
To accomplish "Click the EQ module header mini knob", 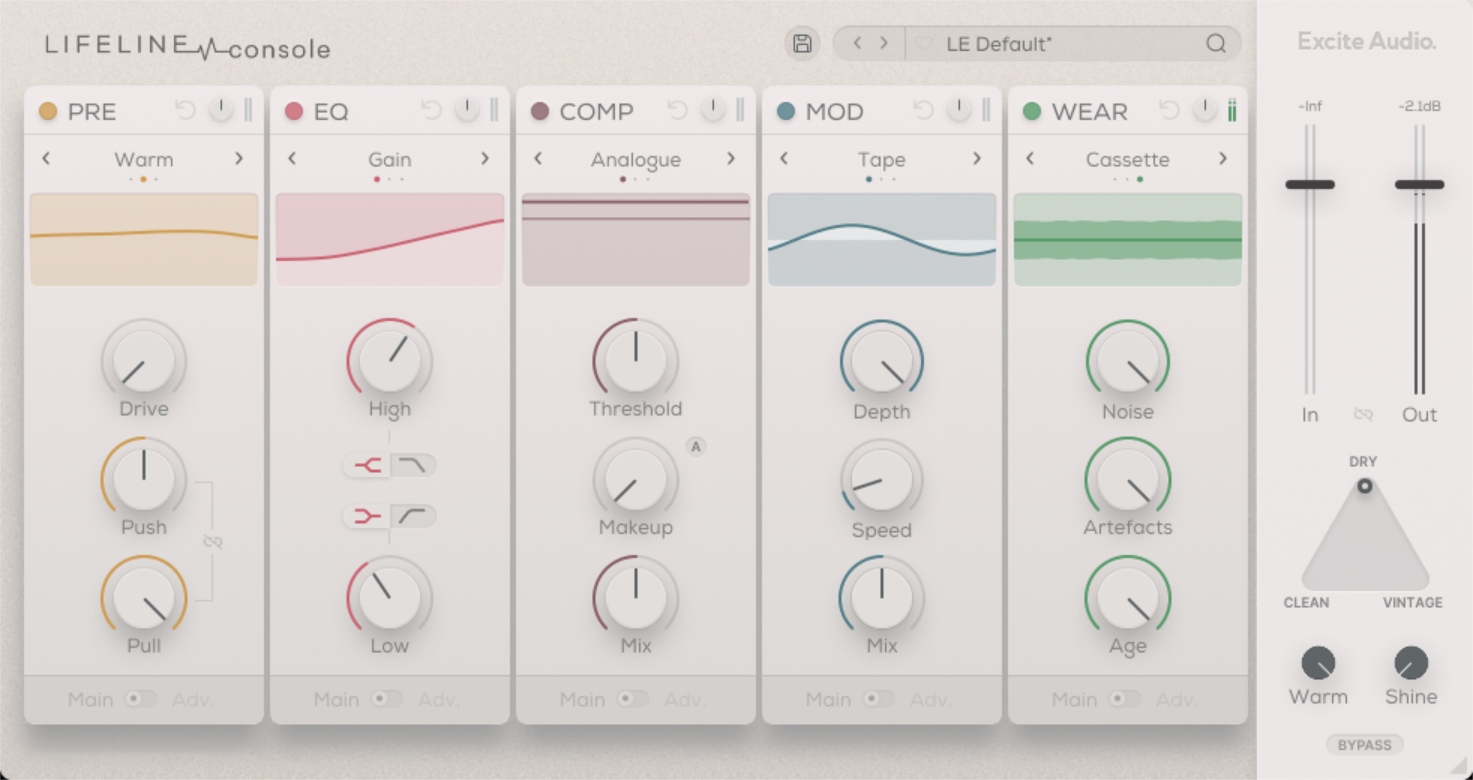I will point(467,110).
